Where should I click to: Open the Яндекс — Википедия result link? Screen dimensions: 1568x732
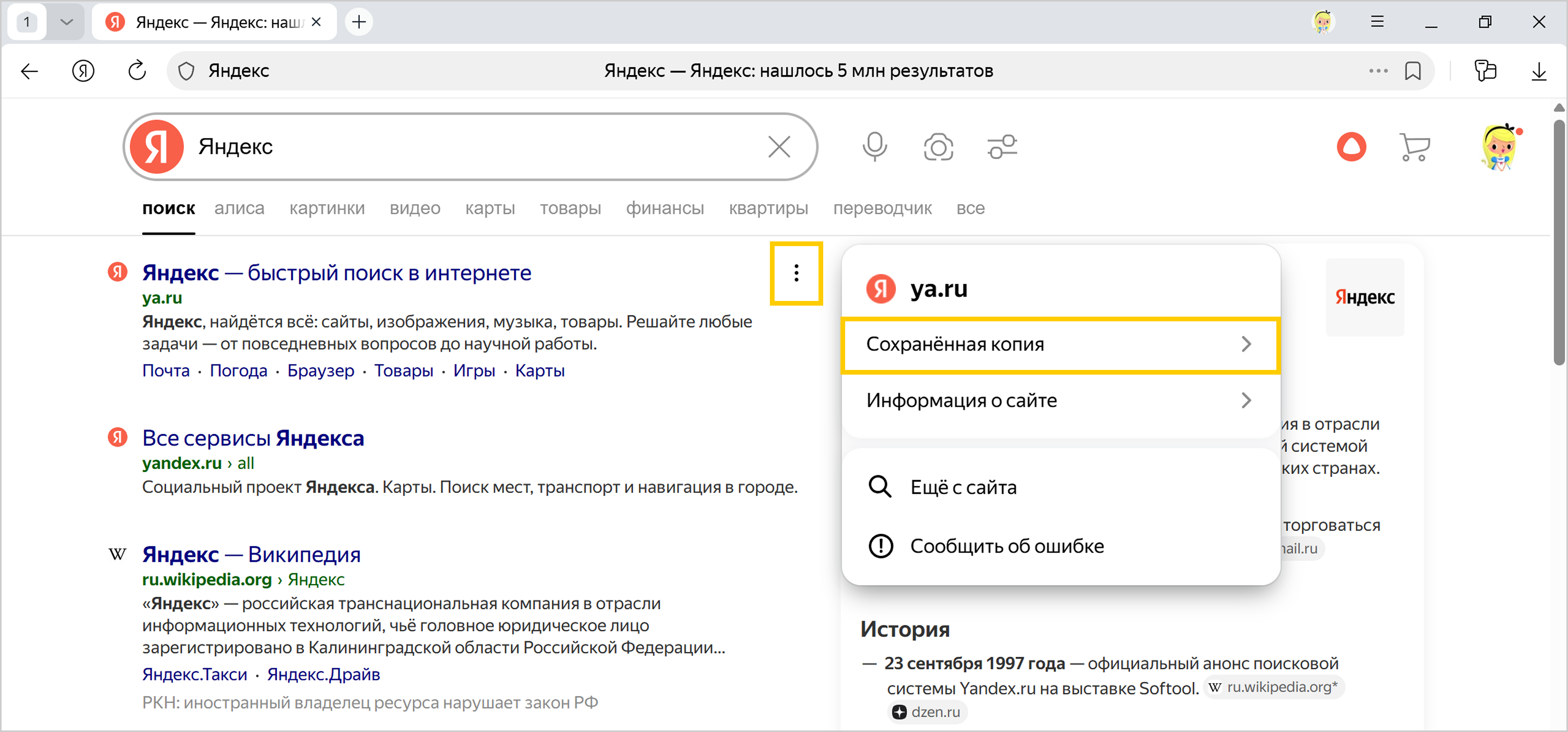click(x=251, y=554)
